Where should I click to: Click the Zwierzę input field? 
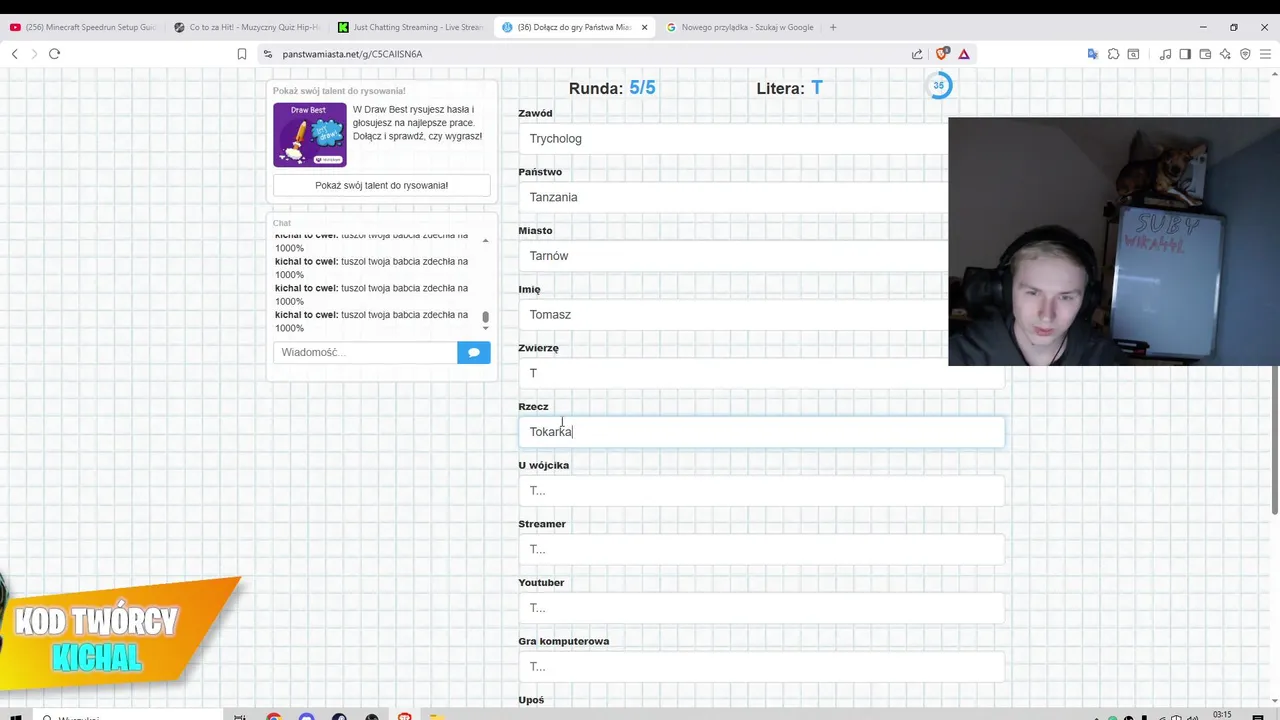click(761, 373)
